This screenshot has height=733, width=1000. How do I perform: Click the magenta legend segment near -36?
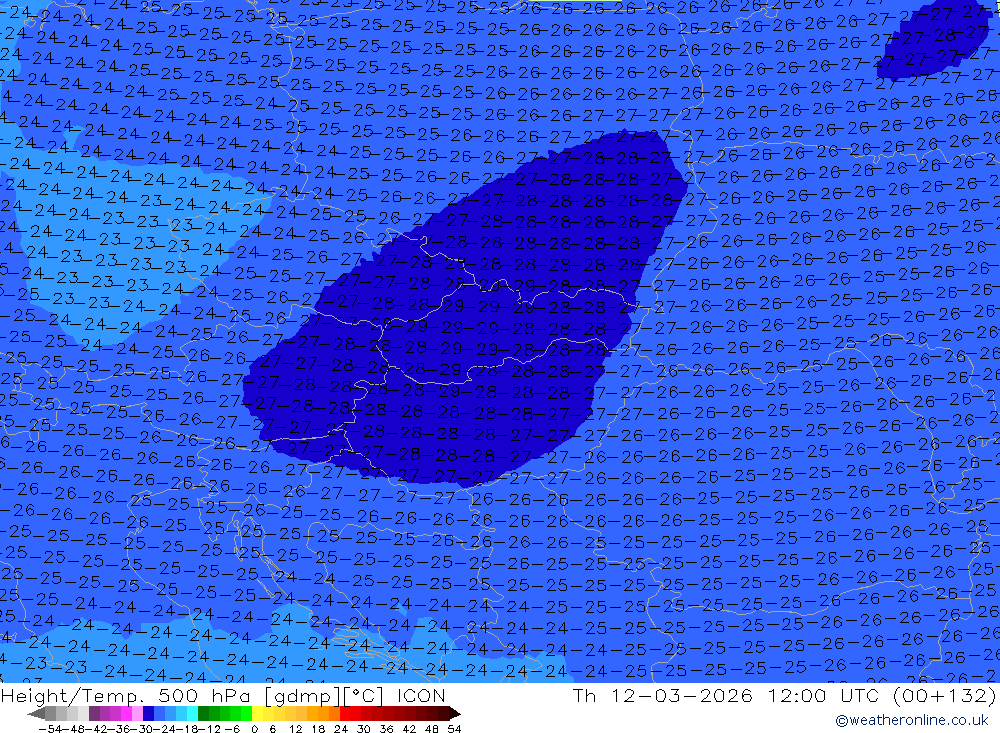pos(126,713)
